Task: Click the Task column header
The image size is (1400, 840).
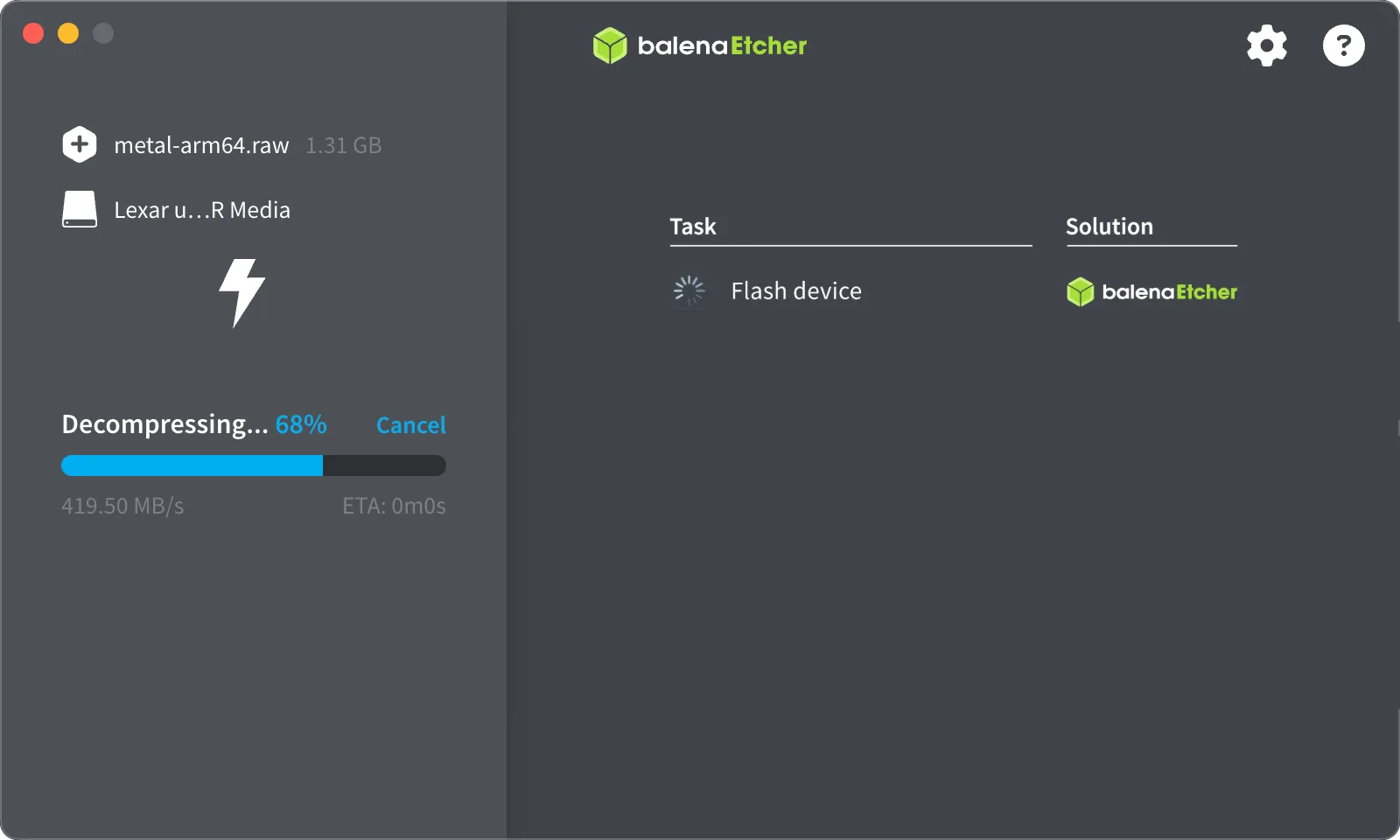Action: coord(692,227)
